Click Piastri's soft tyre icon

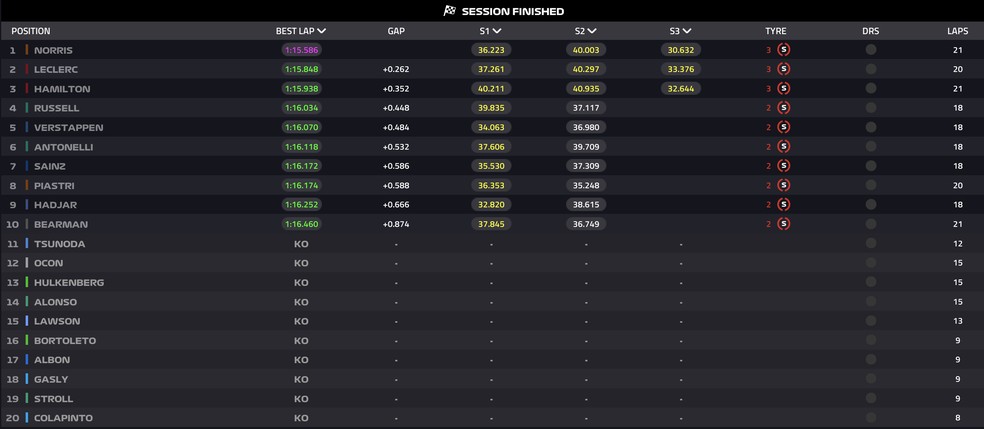coord(783,185)
